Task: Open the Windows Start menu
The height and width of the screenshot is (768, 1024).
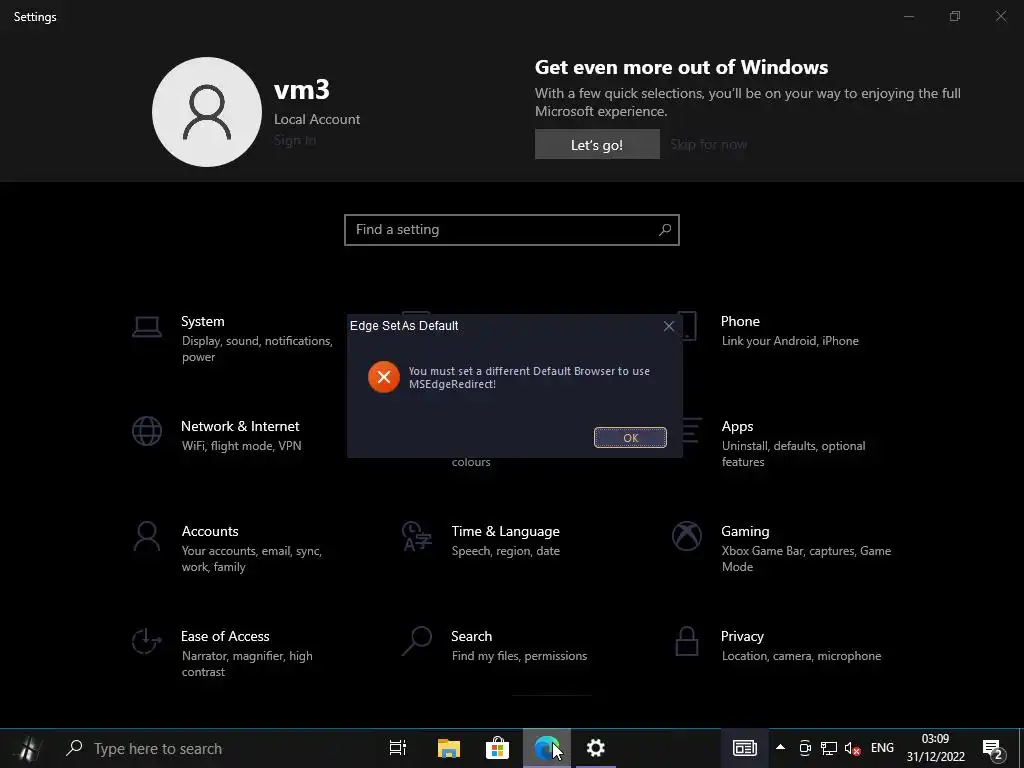Action: point(27,748)
